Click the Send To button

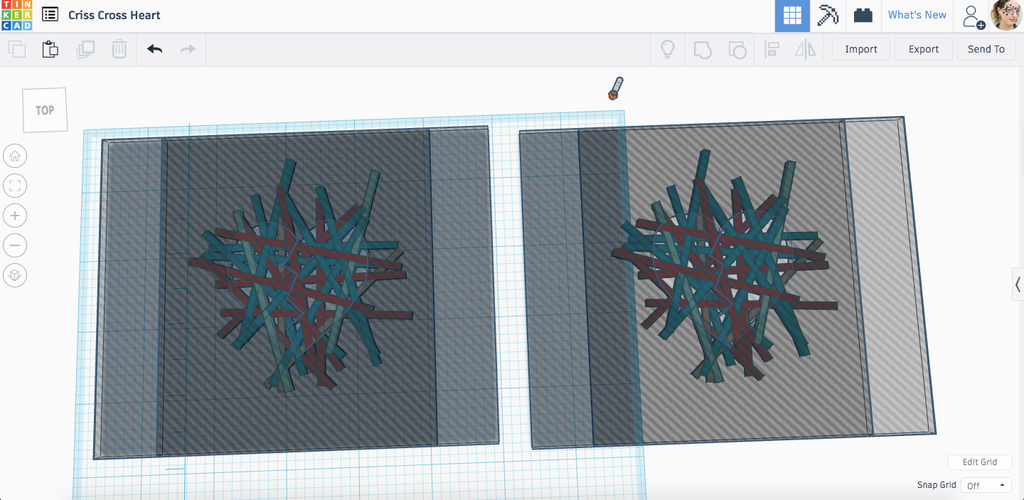pyautogui.click(x=986, y=49)
